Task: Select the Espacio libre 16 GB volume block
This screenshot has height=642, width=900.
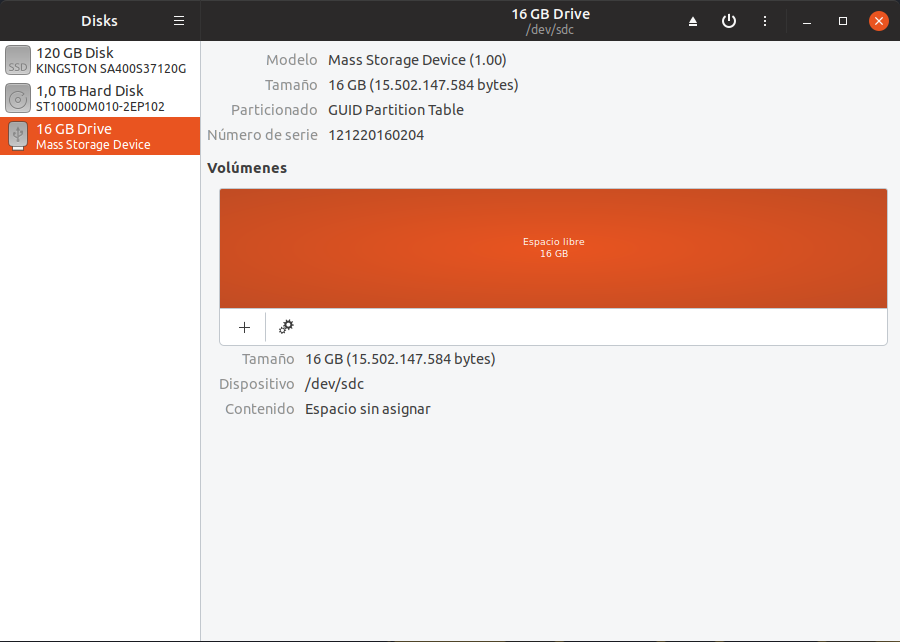Action: click(x=553, y=248)
